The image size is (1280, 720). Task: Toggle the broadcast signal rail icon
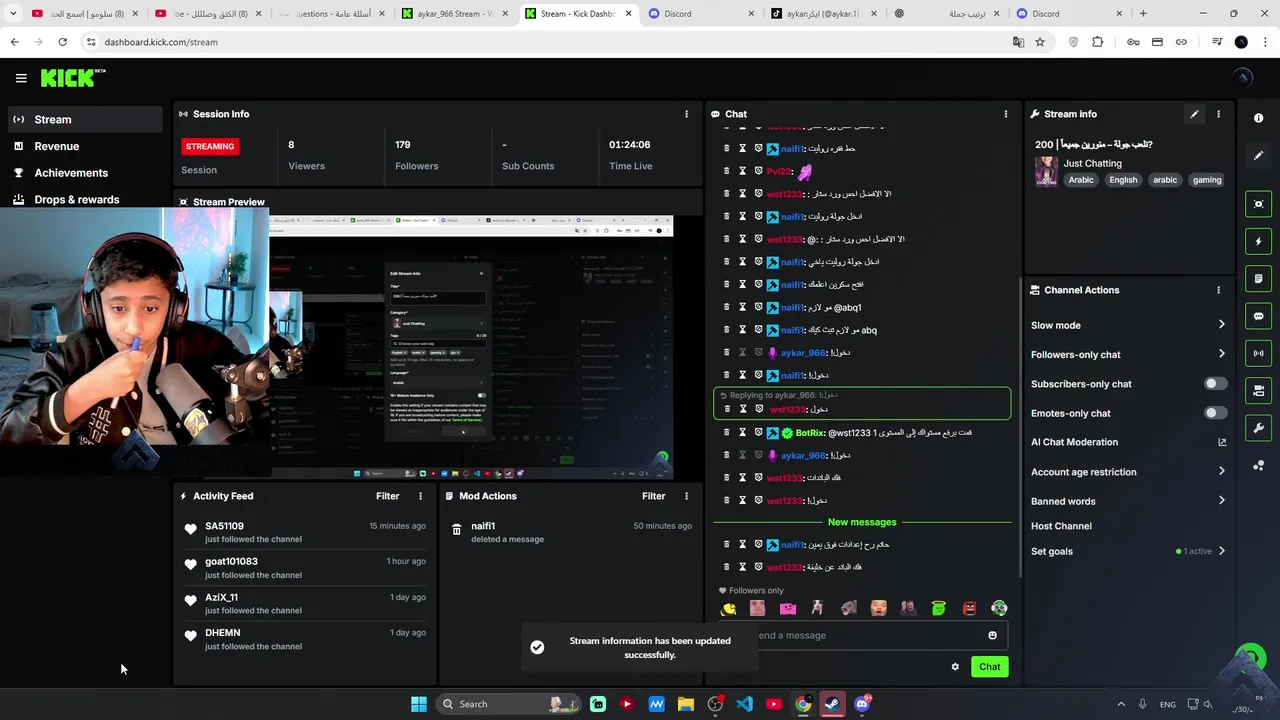click(1258, 353)
